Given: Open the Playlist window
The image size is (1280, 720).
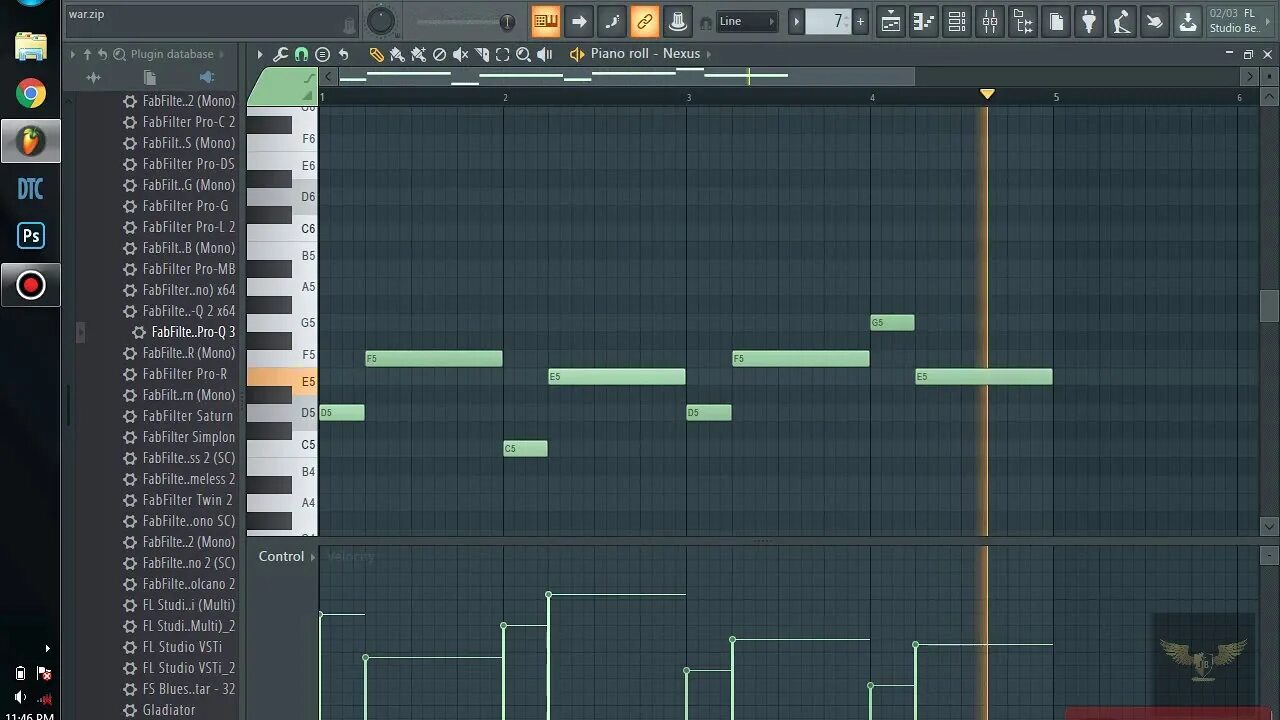Looking at the screenshot, I should (891, 21).
